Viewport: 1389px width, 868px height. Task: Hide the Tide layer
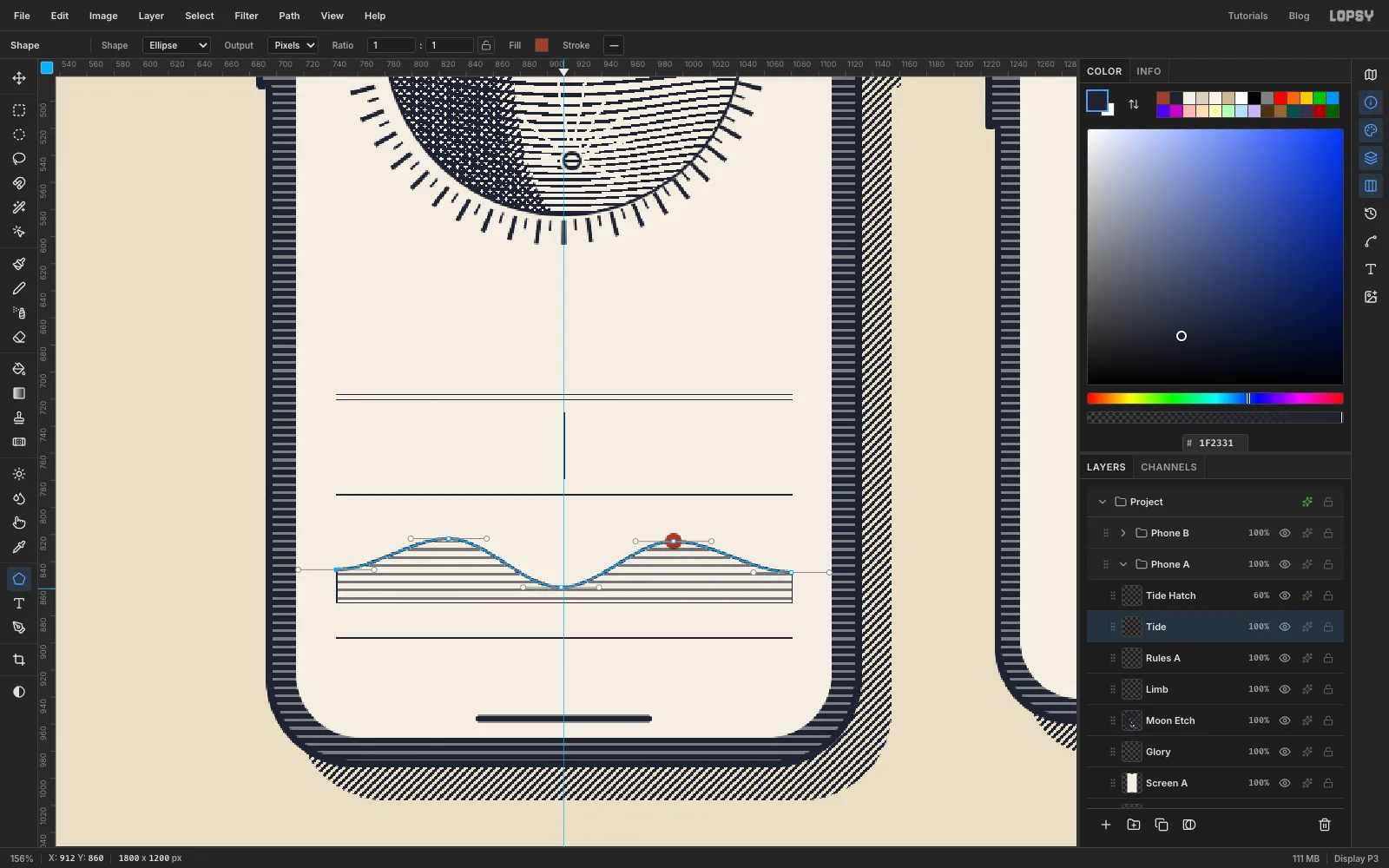click(1285, 627)
